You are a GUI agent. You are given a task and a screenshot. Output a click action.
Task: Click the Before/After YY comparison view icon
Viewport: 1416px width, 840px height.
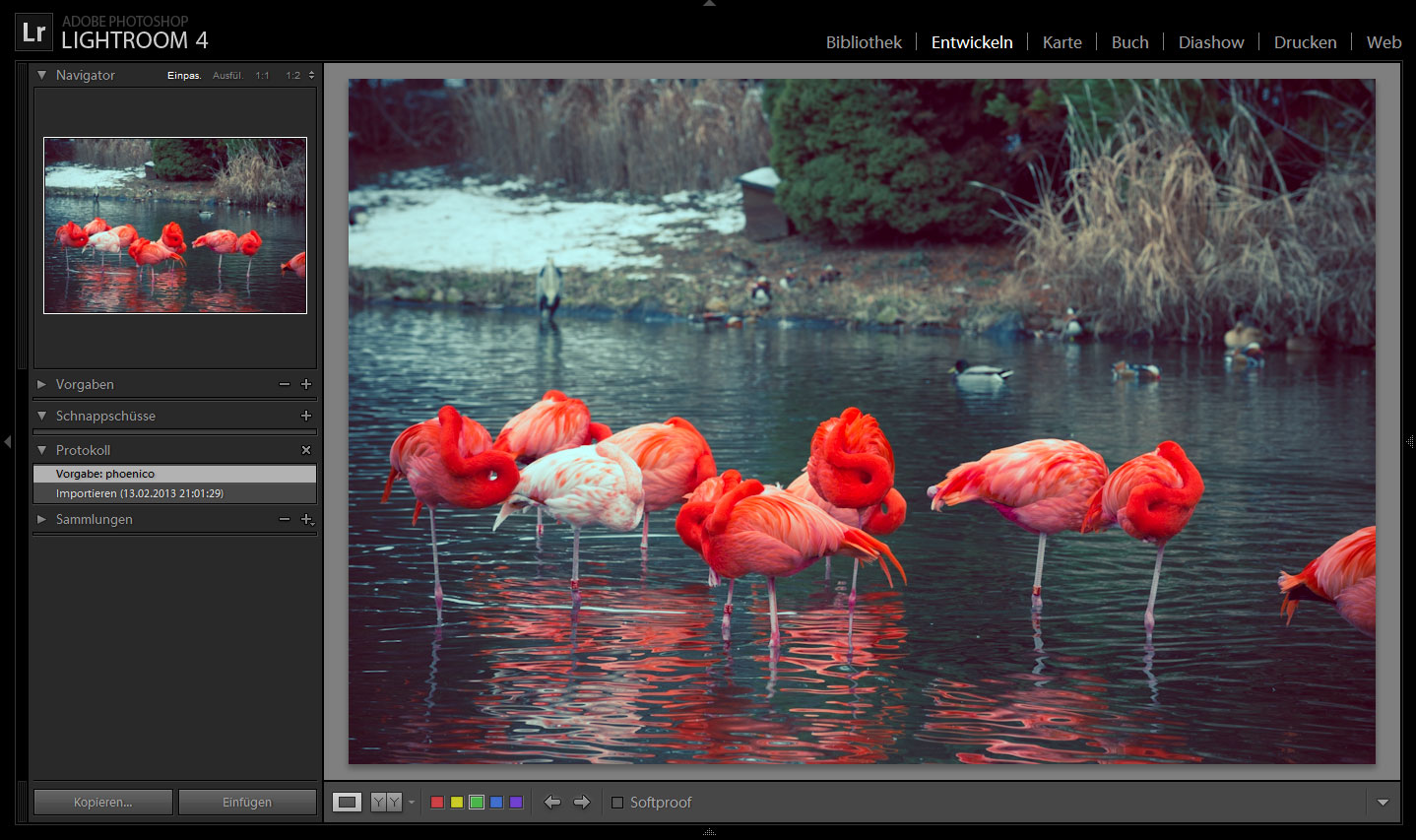(x=386, y=803)
